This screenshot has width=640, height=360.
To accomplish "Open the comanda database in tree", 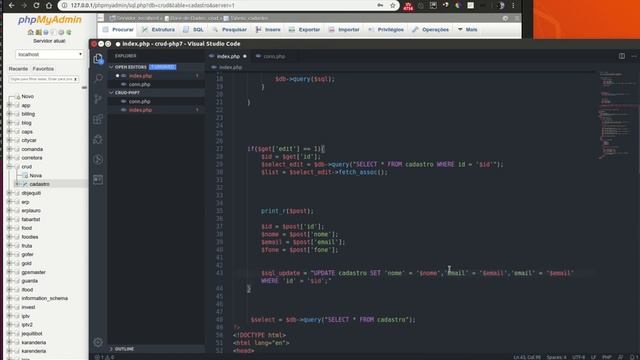I will point(32,149).
